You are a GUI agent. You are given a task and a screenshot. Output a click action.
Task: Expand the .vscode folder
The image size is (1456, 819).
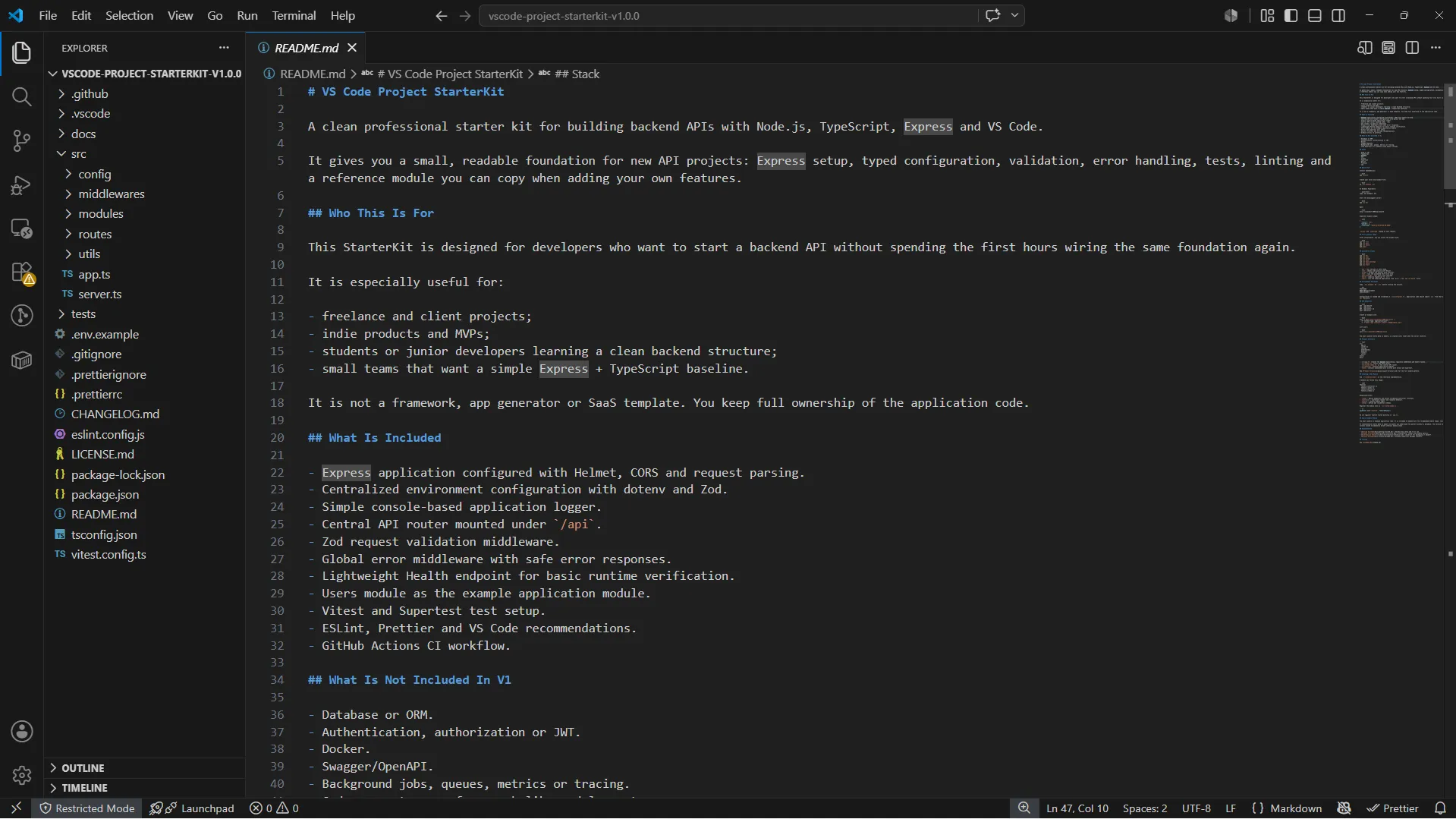tap(144, 113)
